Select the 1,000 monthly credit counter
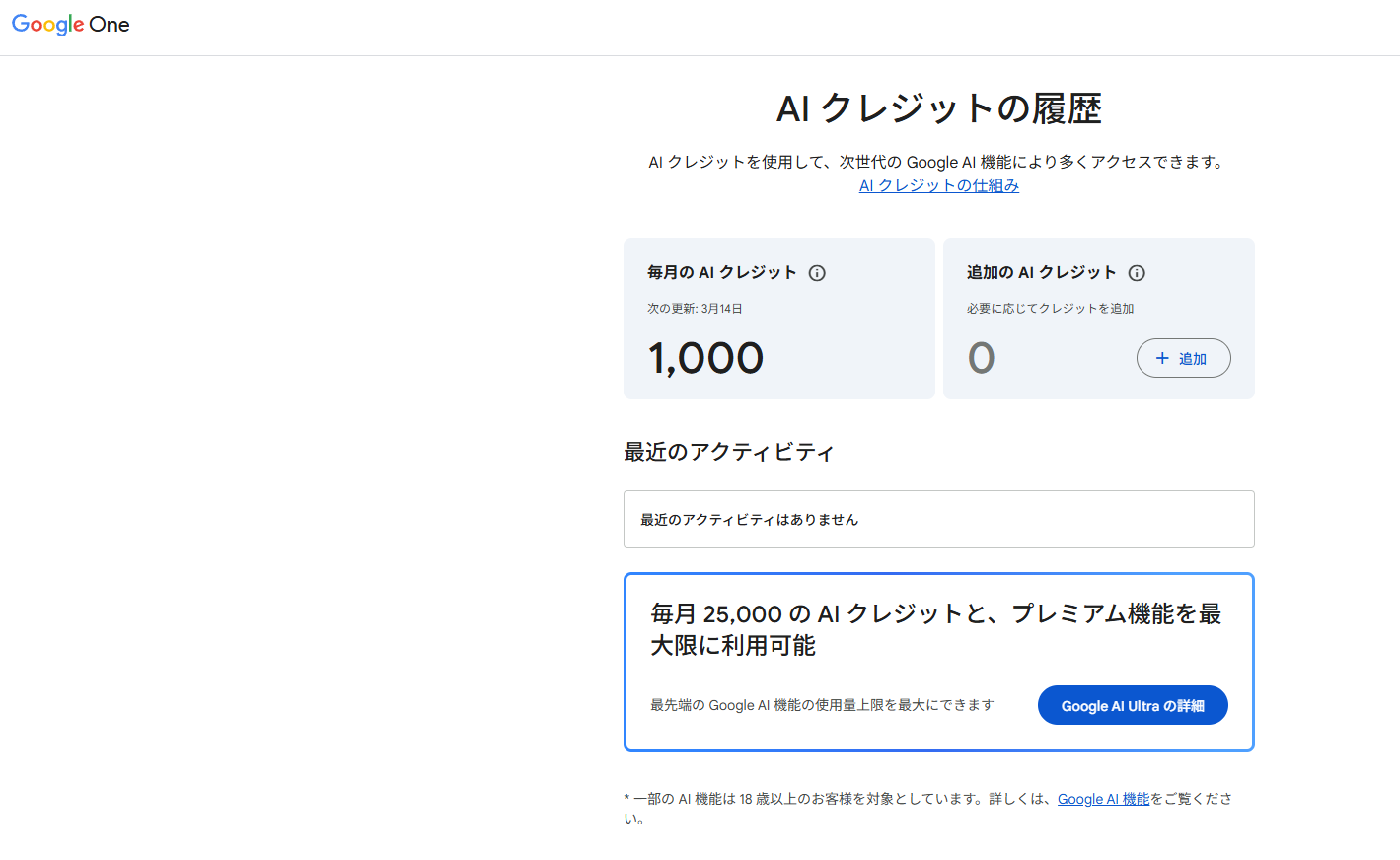 pos(705,358)
